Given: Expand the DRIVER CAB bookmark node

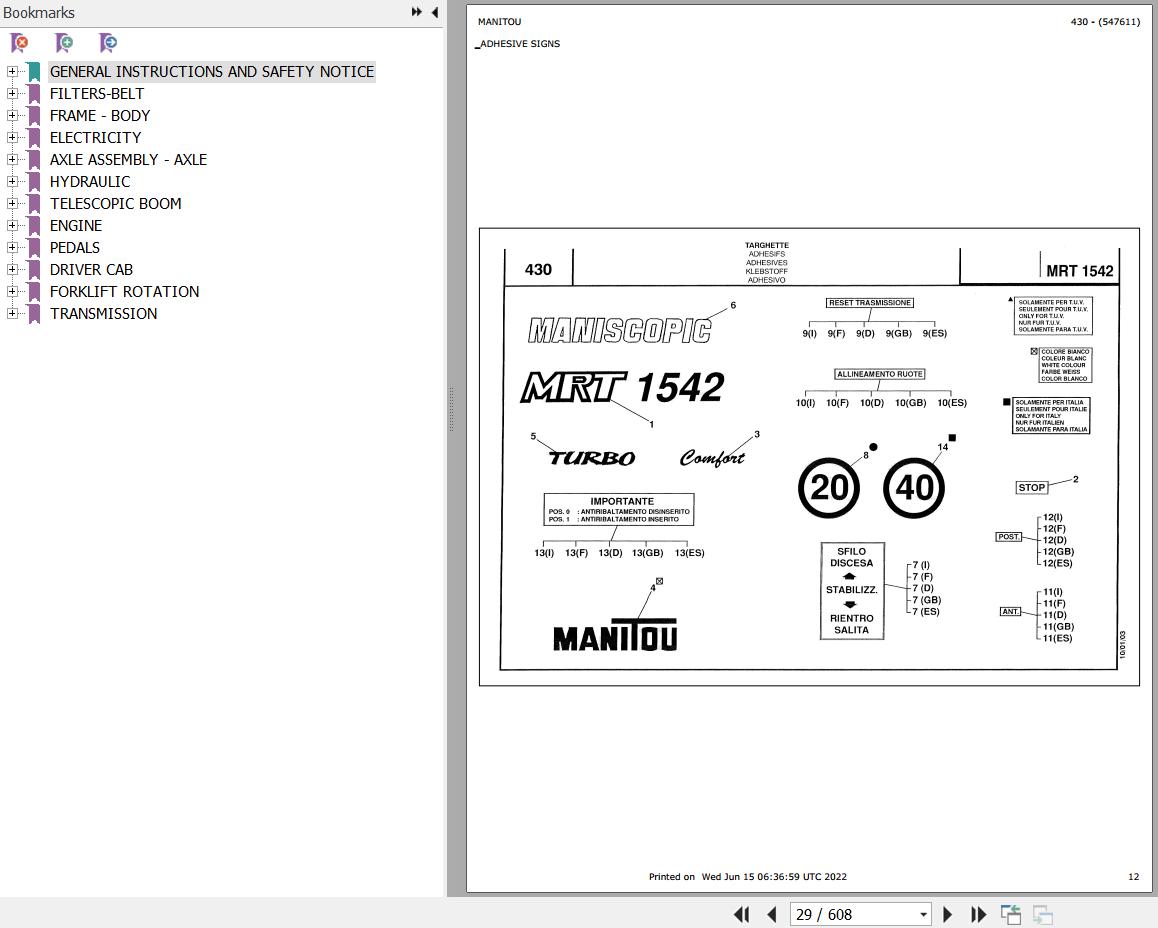Looking at the screenshot, I should pos(12,269).
